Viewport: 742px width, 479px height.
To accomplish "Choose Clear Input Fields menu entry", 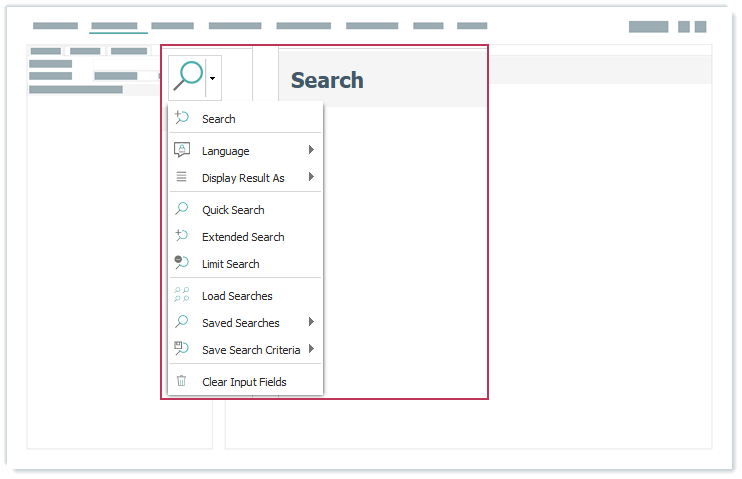I will click(244, 382).
